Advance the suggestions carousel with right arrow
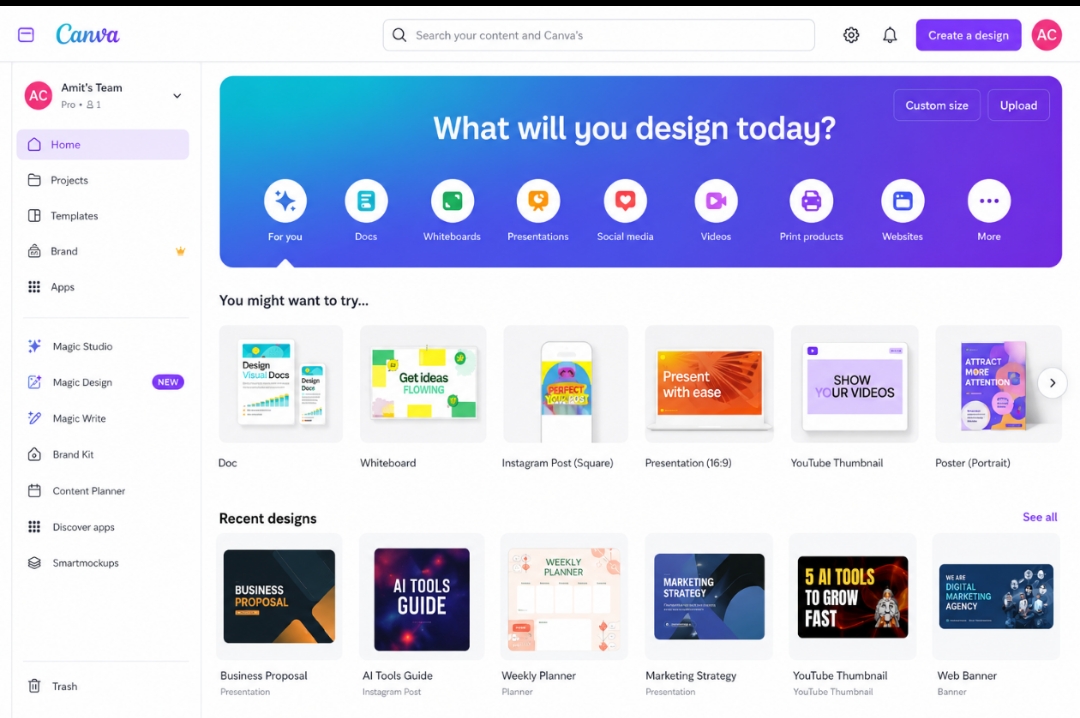Image resolution: width=1080 pixels, height=718 pixels. [1052, 383]
